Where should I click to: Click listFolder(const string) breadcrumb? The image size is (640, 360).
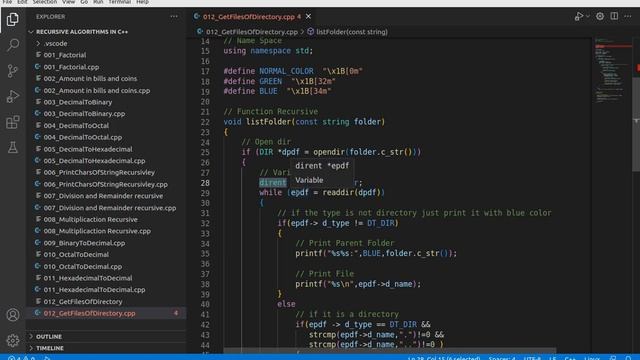[352, 31]
